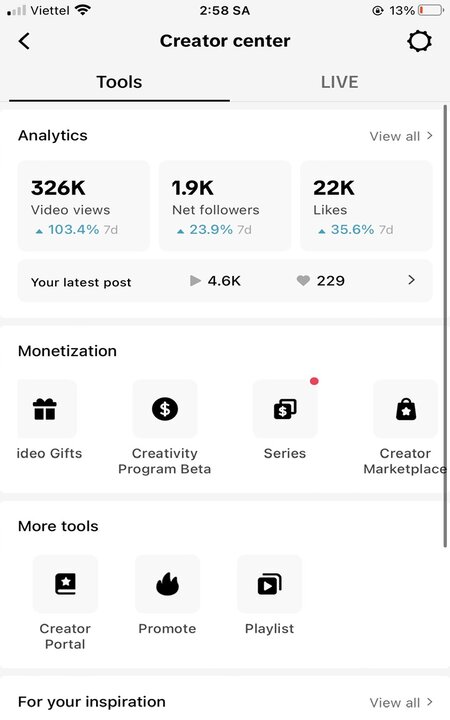Tap the Promote flame icon
The height and width of the screenshot is (720, 450).
point(167,584)
